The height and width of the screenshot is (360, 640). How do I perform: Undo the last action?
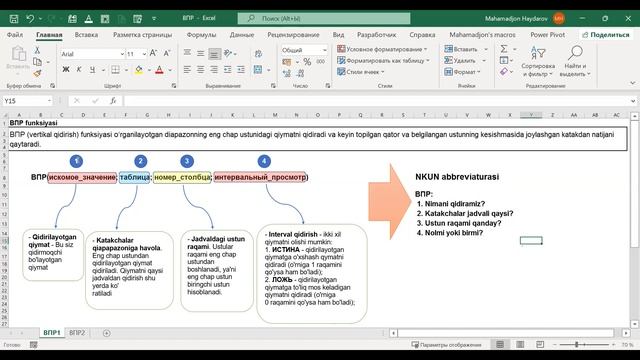30,18
